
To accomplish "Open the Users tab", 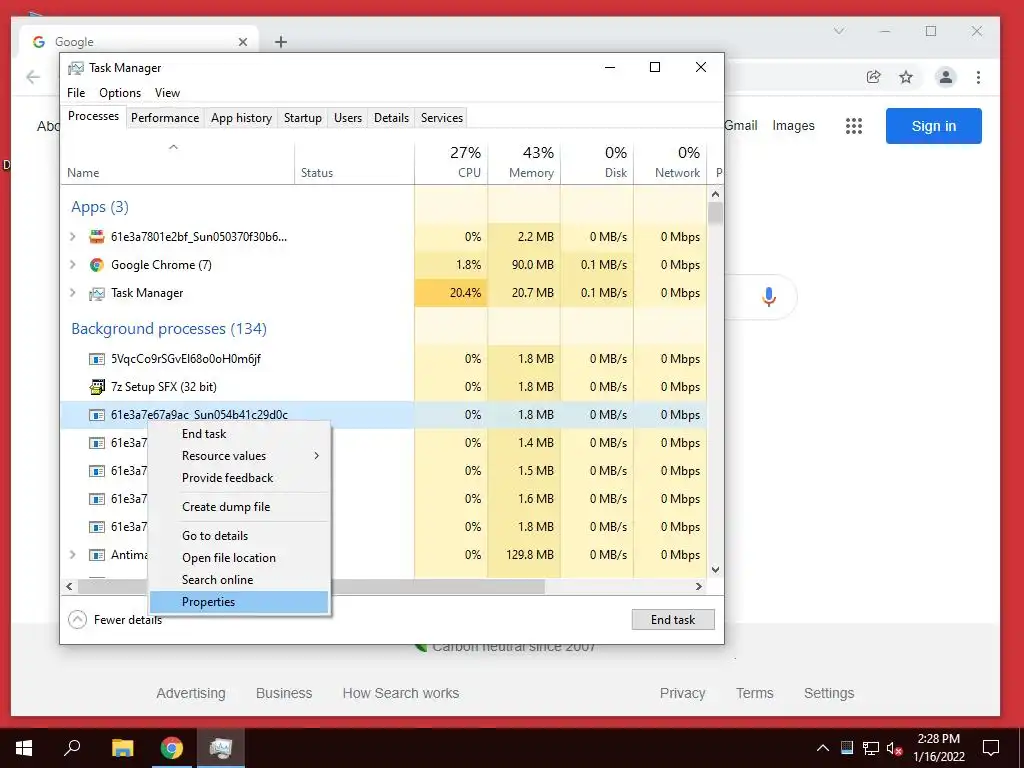I will [347, 118].
